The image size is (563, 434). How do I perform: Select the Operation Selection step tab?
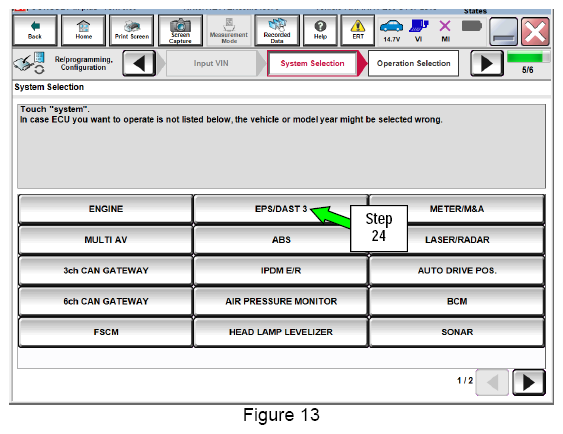(413, 63)
